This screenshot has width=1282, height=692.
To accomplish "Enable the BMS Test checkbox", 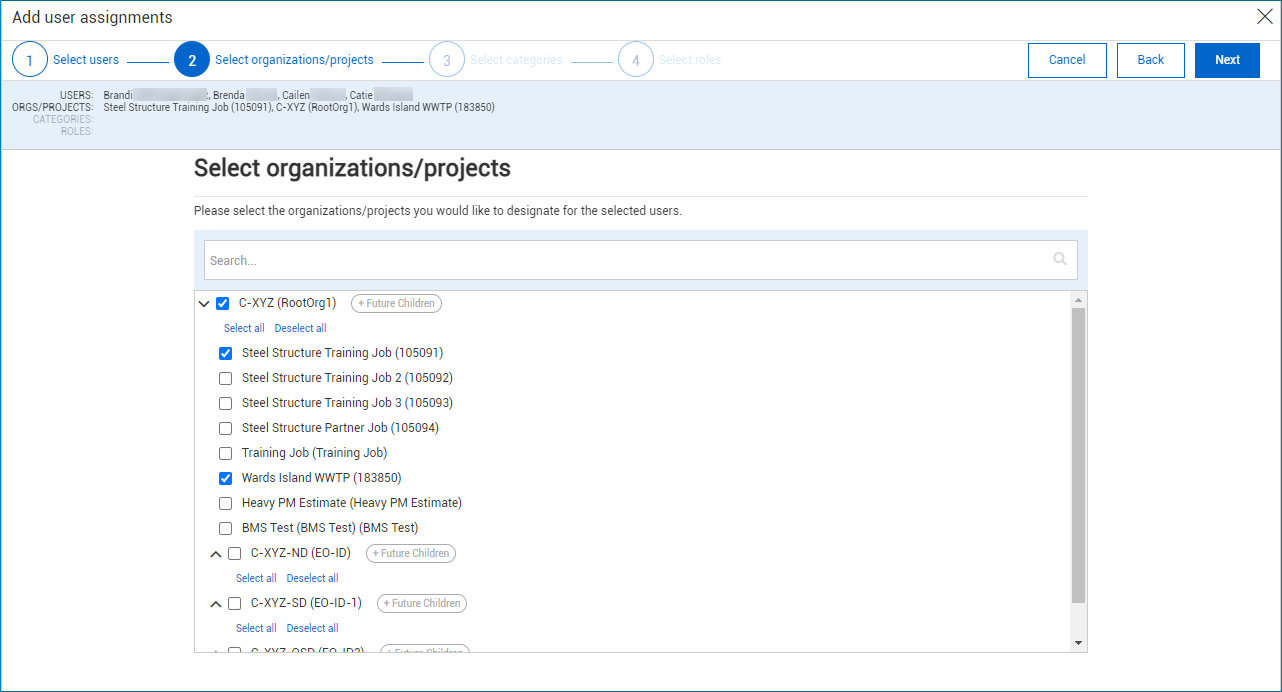I will [225, 528].
